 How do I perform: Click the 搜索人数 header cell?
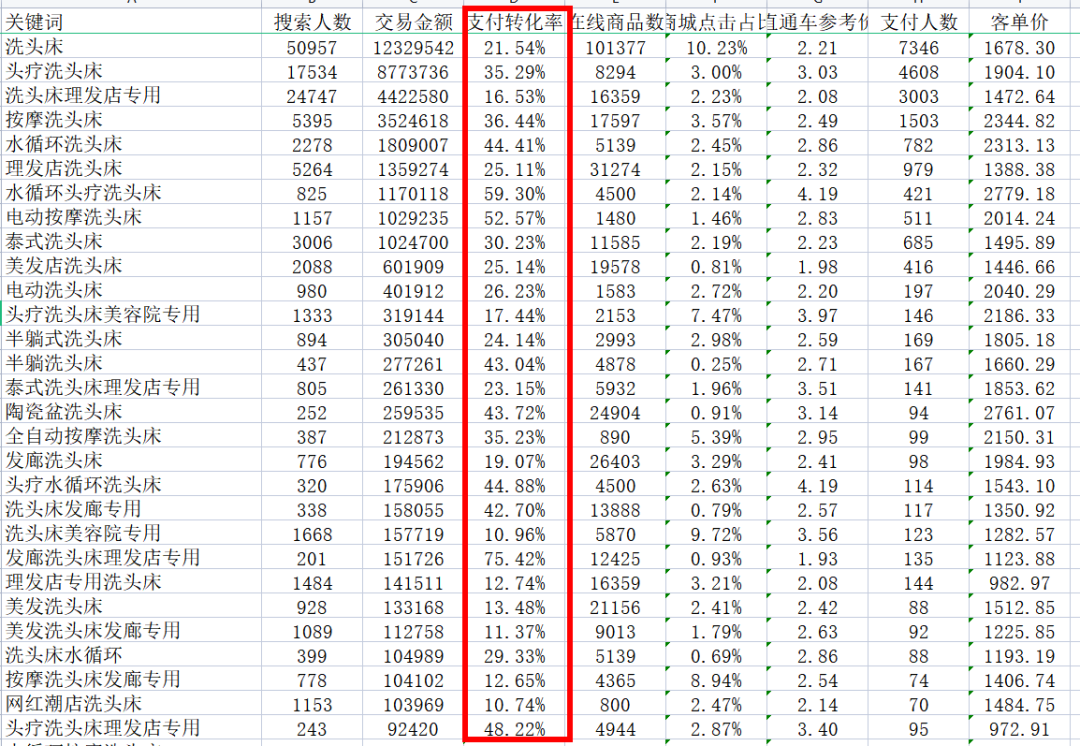click(x=313, y=22)
